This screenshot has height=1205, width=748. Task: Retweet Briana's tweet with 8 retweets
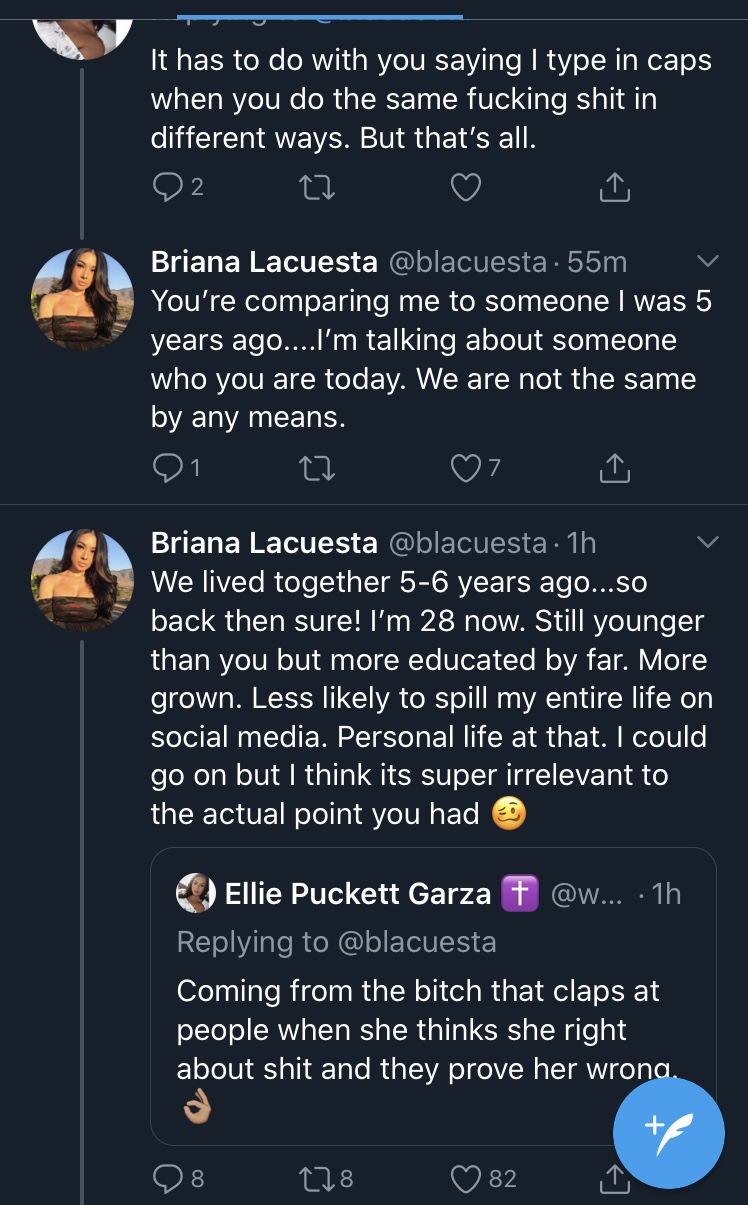click(327, 1179)
